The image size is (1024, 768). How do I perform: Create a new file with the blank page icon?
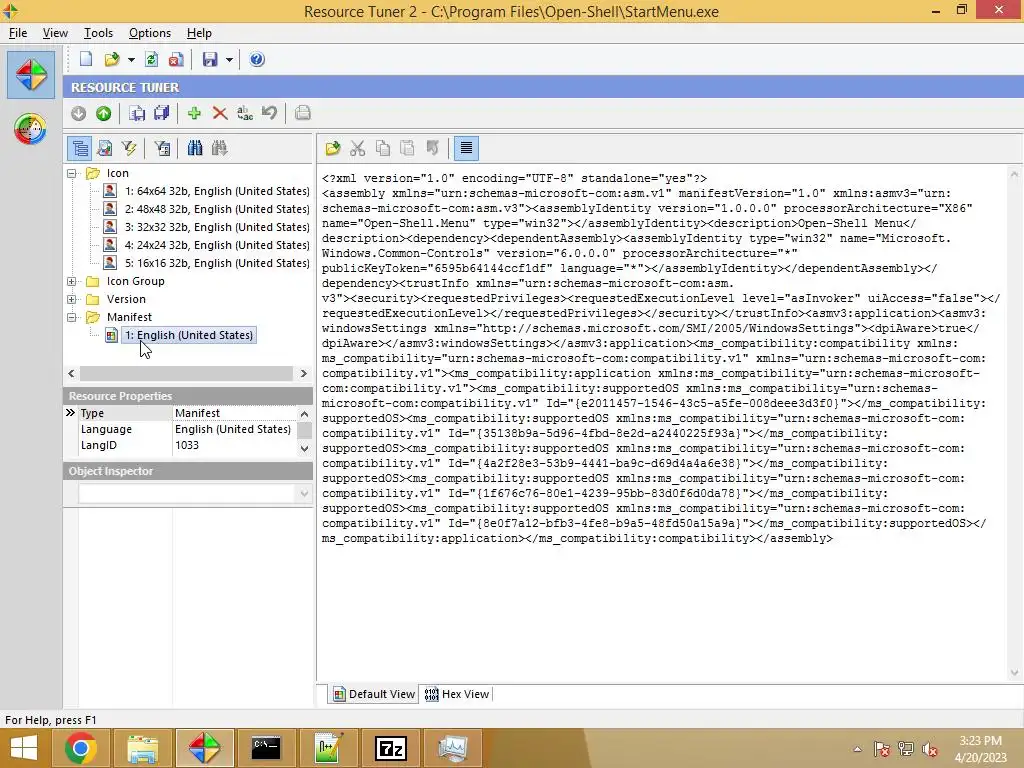click(86, 59)
